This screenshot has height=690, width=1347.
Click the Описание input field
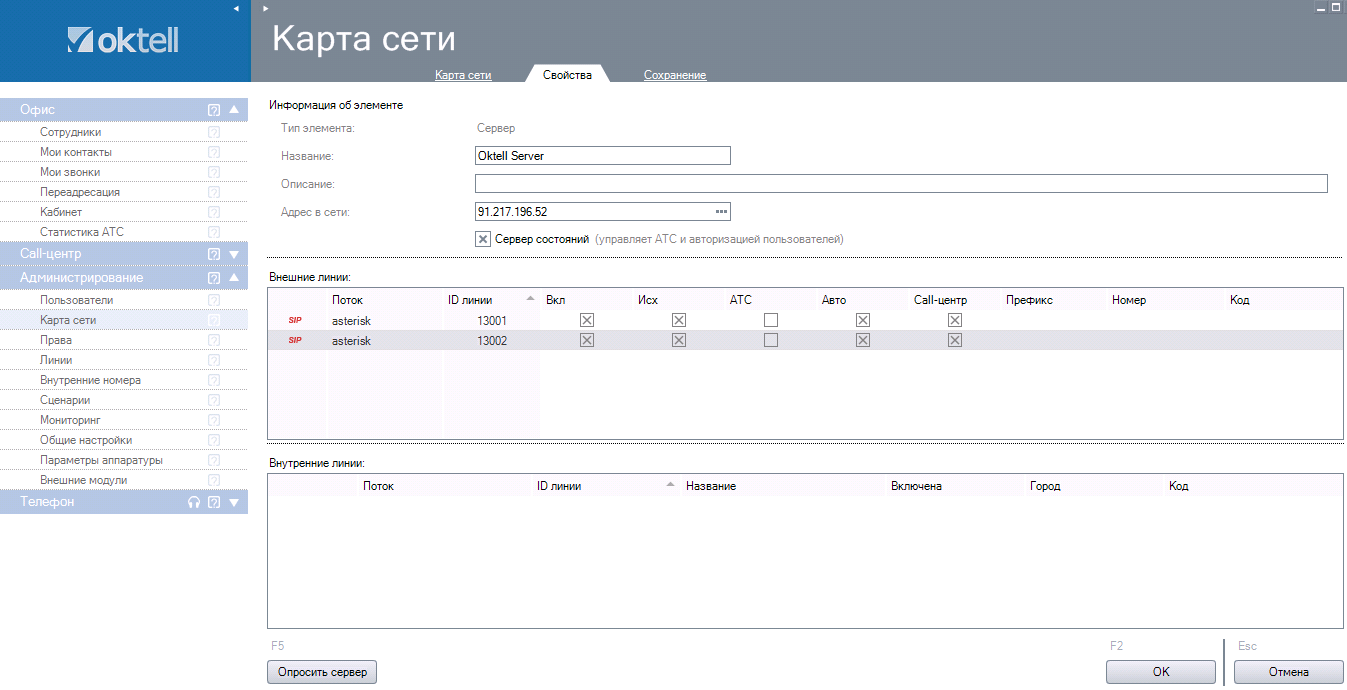(x=900, y=183)
